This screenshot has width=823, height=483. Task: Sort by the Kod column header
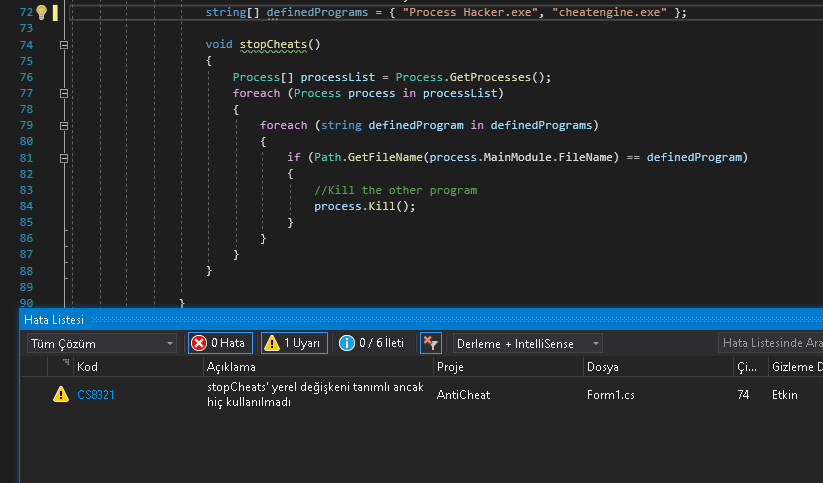point(138,366)
